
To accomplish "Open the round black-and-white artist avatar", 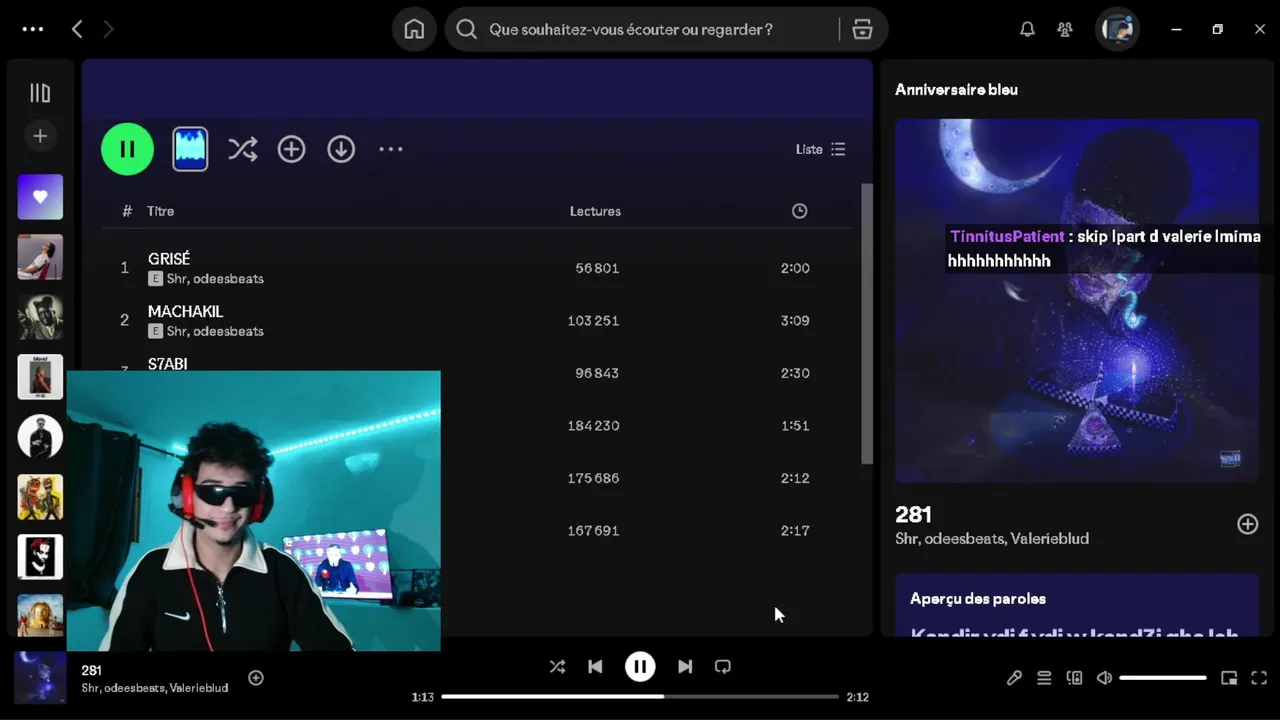I will [40, 437].
